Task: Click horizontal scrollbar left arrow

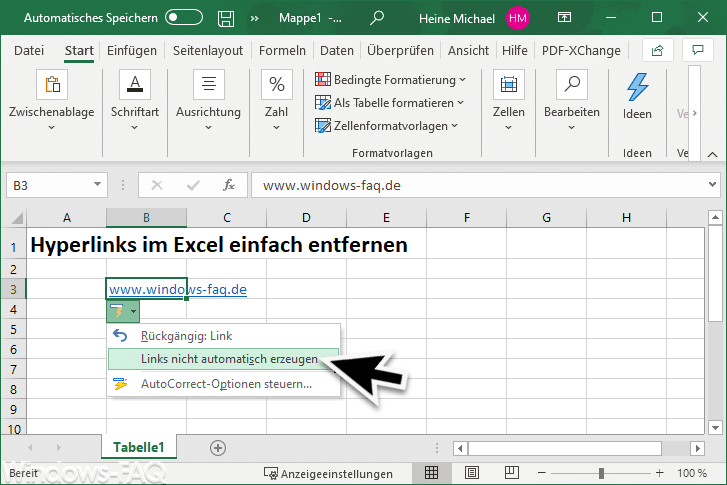Action: [x=460, y=448]
